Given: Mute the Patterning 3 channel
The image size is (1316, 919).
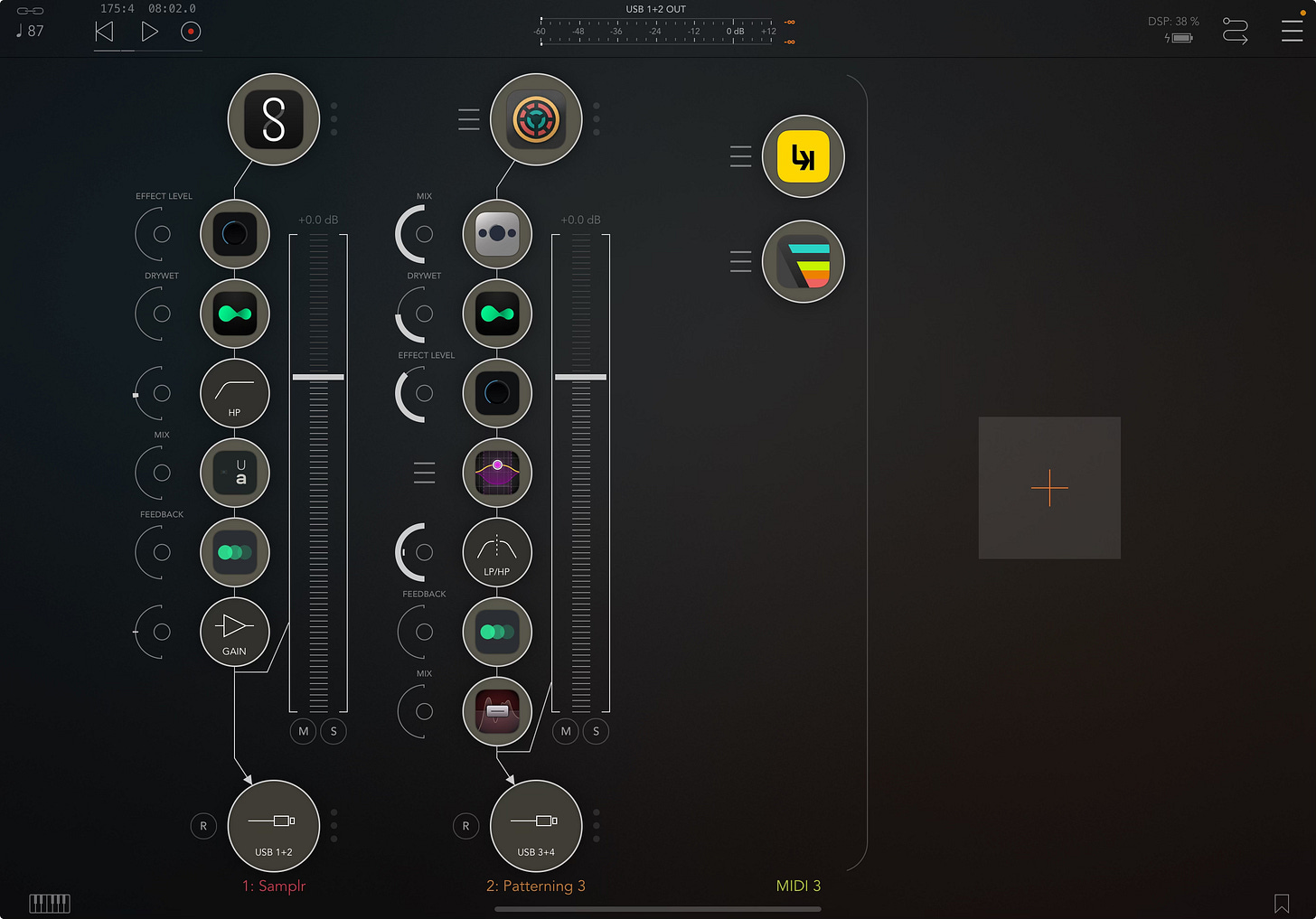Looking at the screenshot, I should pos(566,731).
